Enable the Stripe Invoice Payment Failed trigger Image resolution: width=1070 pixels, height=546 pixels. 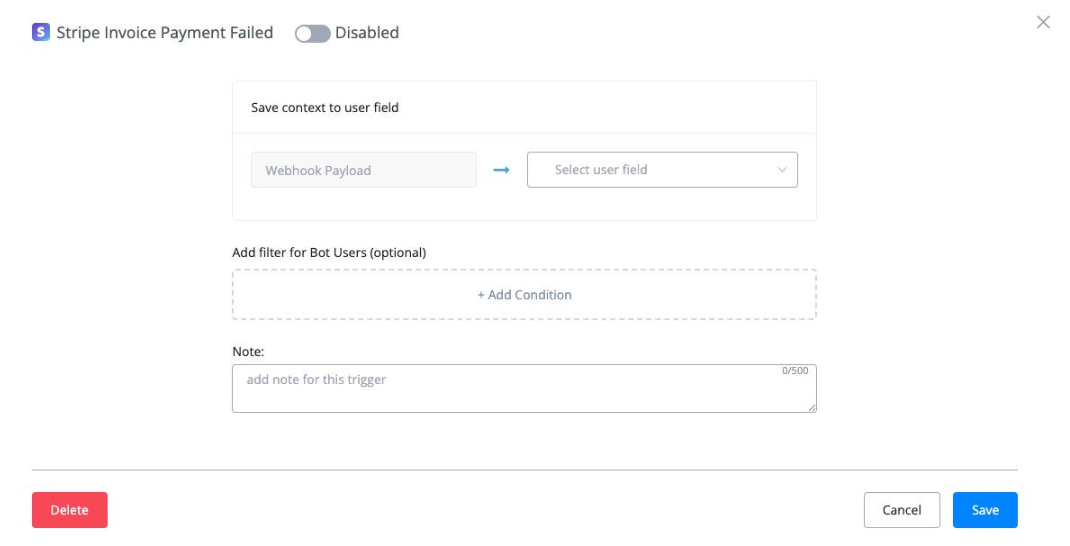click(x=312, y=33)
